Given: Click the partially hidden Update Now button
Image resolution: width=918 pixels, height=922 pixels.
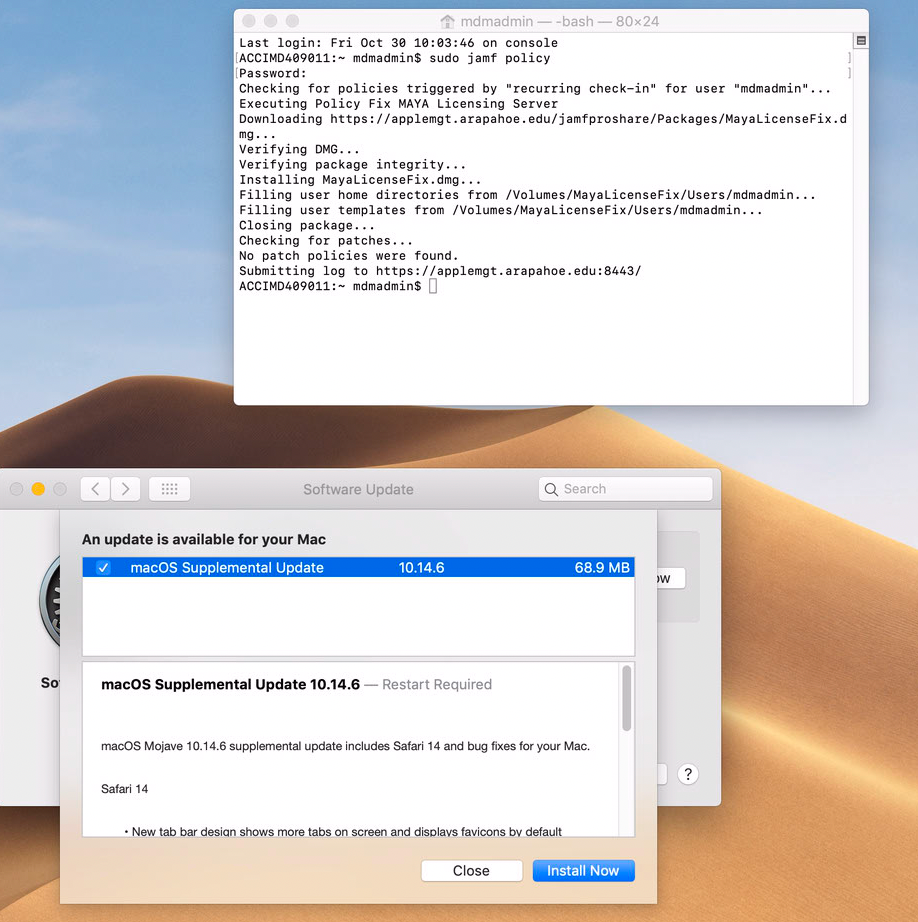Looking at the screenshot, I should tap(671, 579).
